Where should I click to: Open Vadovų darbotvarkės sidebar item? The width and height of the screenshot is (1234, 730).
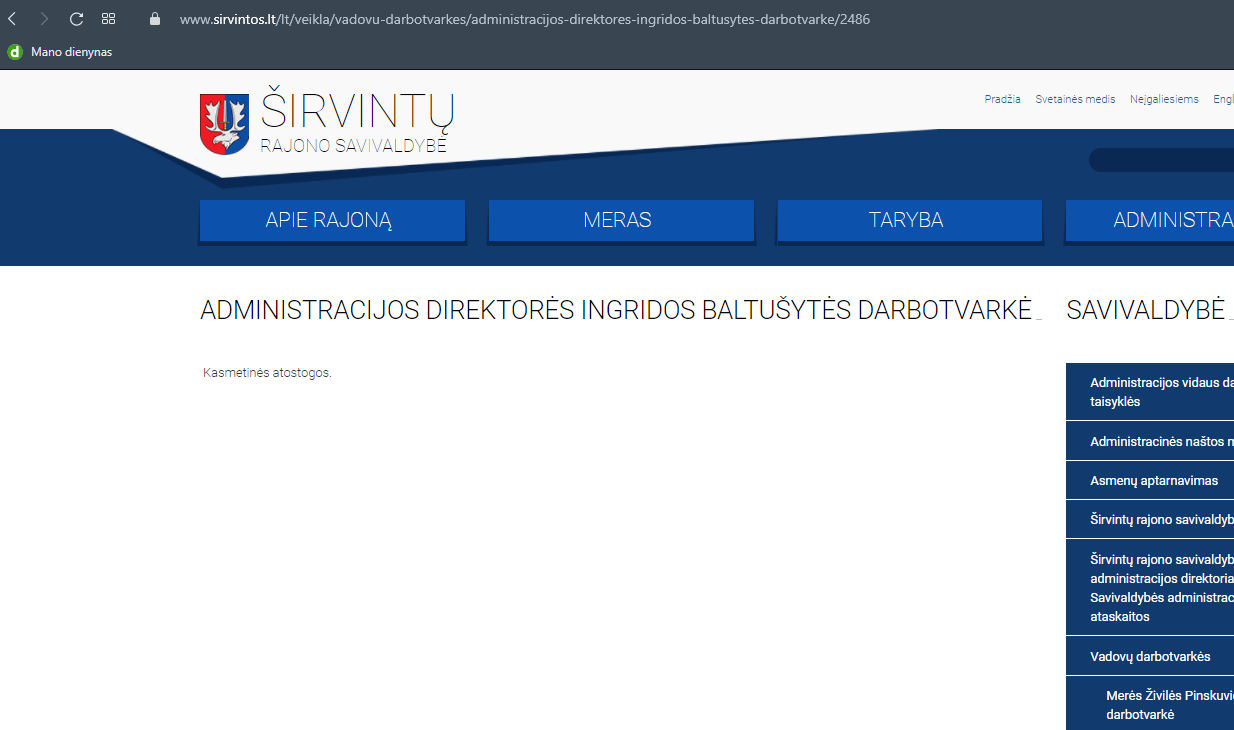(1150, 656)
